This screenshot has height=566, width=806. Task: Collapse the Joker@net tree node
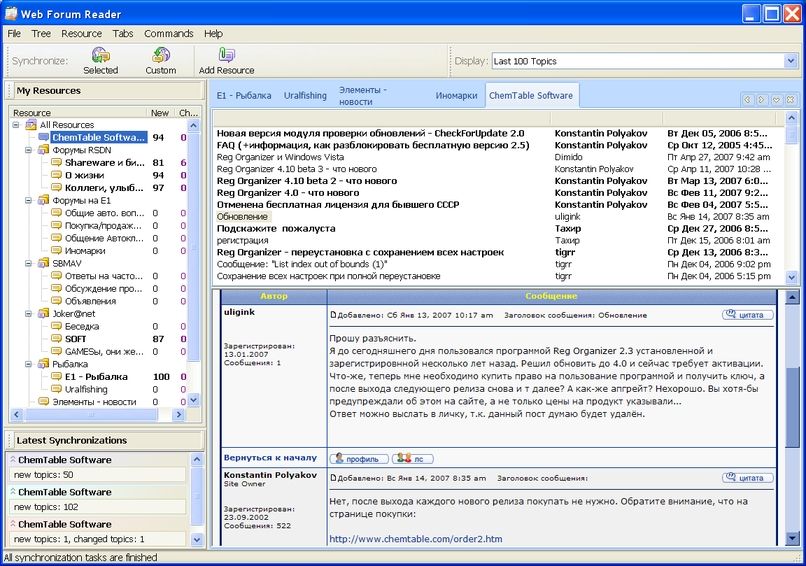[x=29, y=314]
